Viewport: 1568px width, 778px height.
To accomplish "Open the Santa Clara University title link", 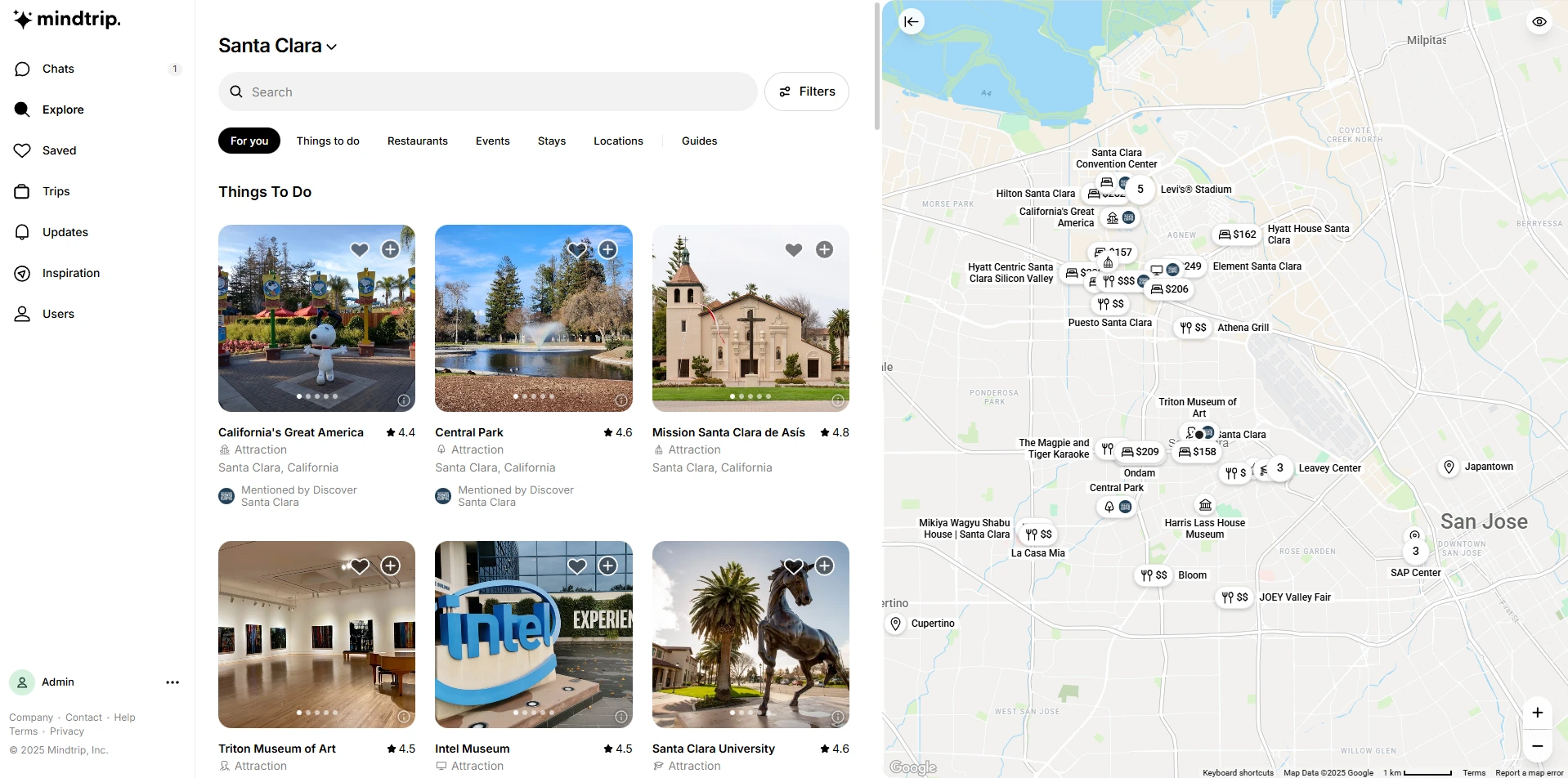I will (x=714, y=749).
